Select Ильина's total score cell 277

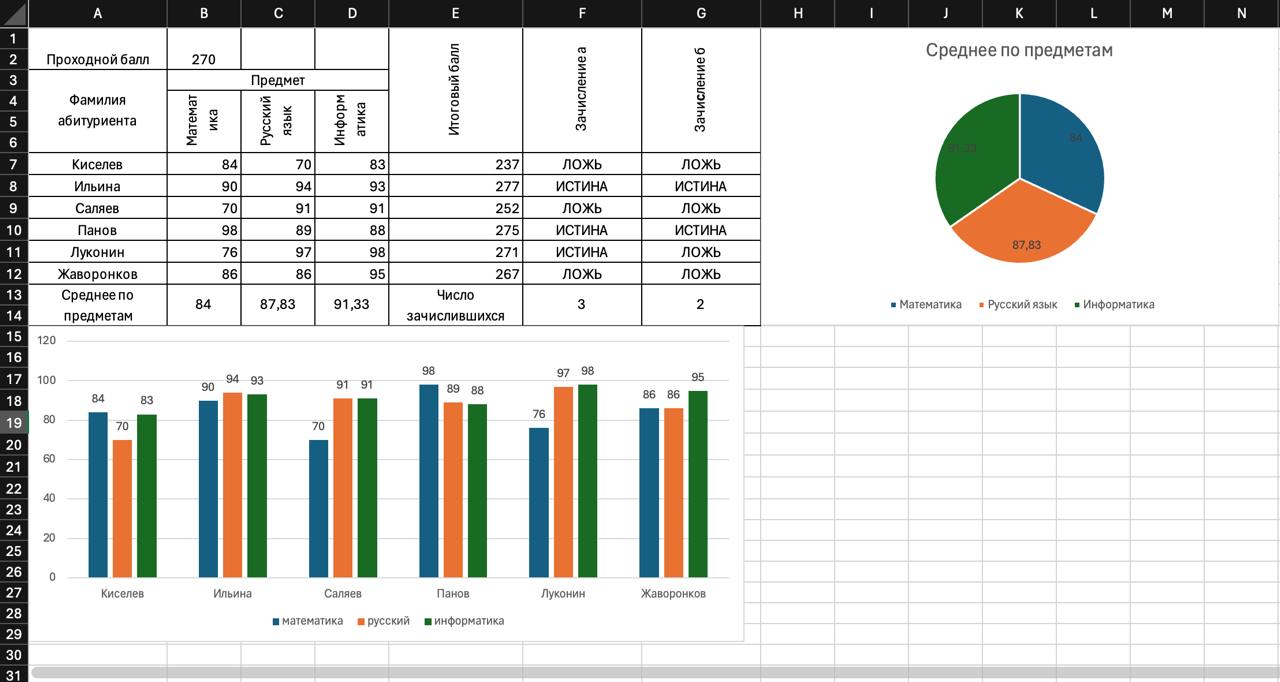point(455,186)
